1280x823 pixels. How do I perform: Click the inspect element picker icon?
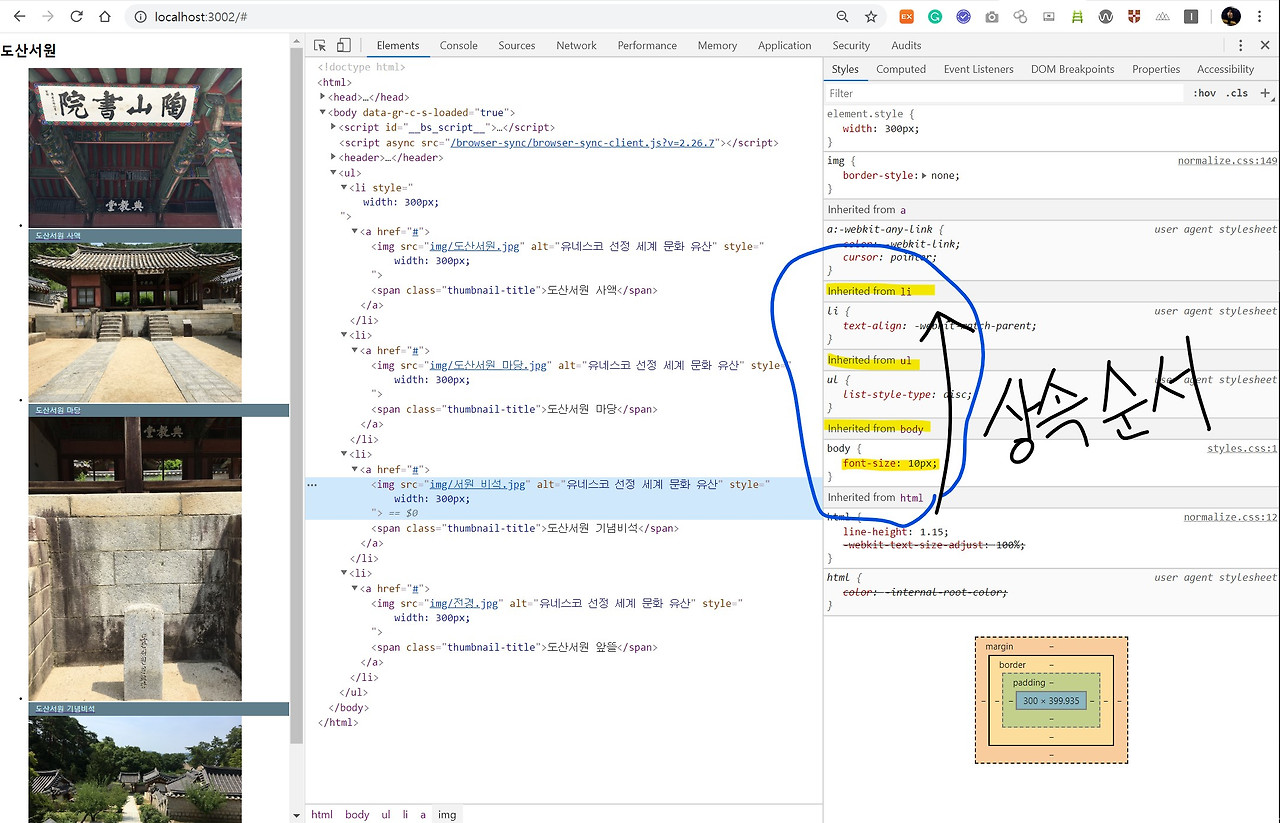[x=320, y=45]
